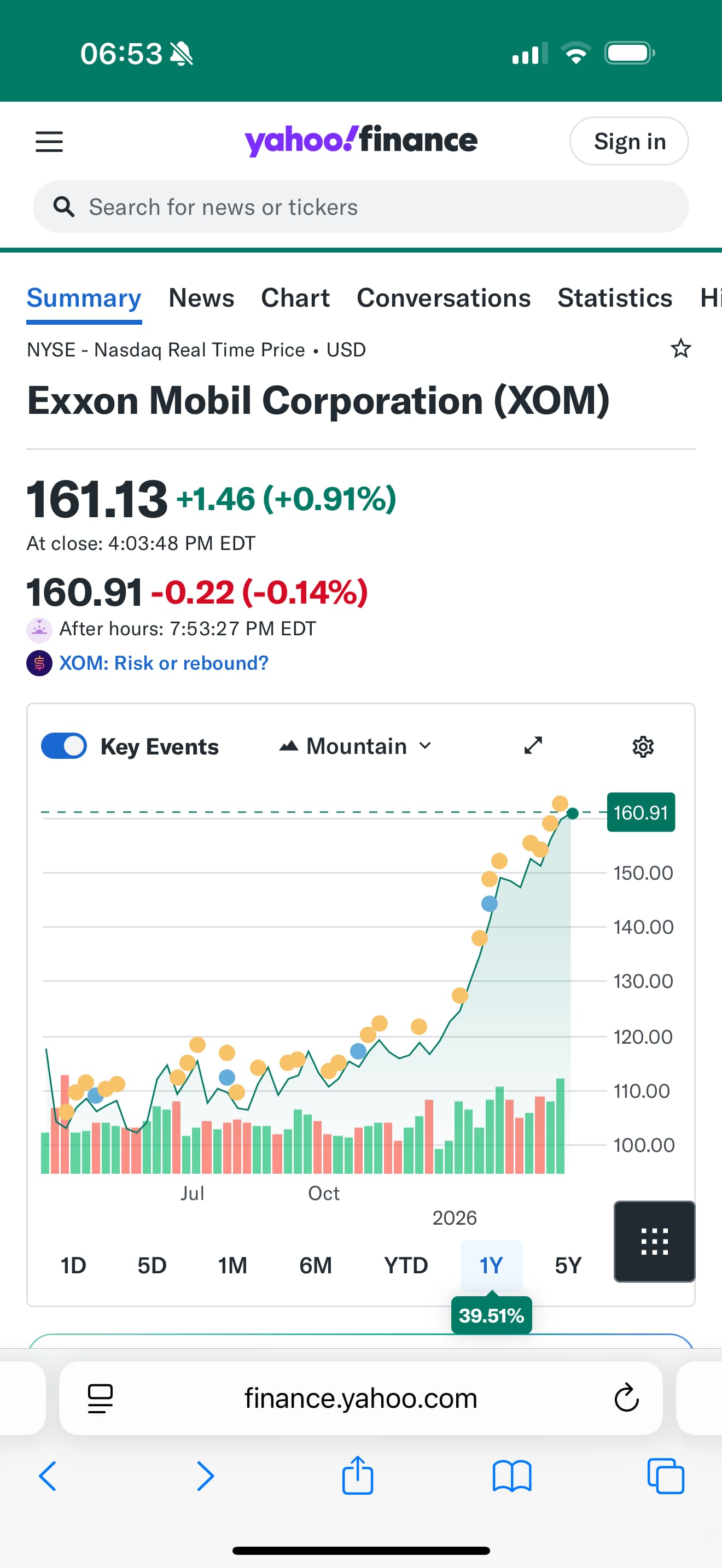Viewport: 722px width, 1568px height.
Task: Show open Safari tabs
Action: pos(665,1476)
